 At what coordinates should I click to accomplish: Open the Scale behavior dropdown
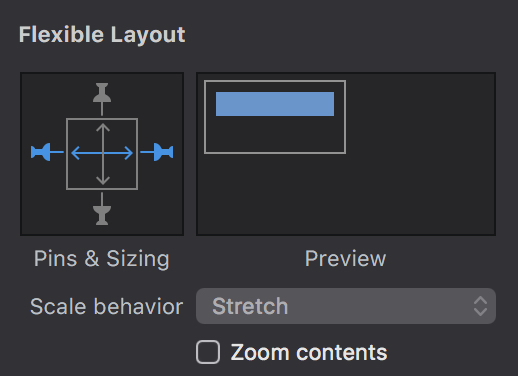346,306
